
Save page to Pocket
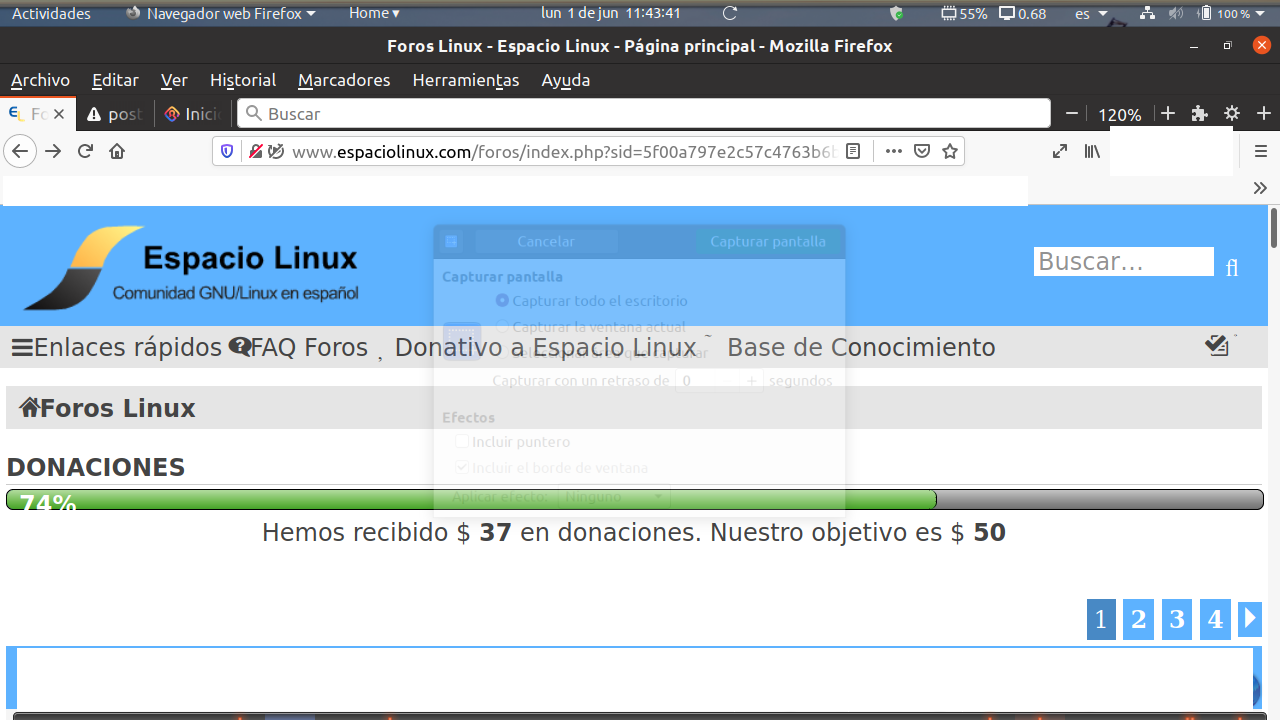tap(922, 151)
